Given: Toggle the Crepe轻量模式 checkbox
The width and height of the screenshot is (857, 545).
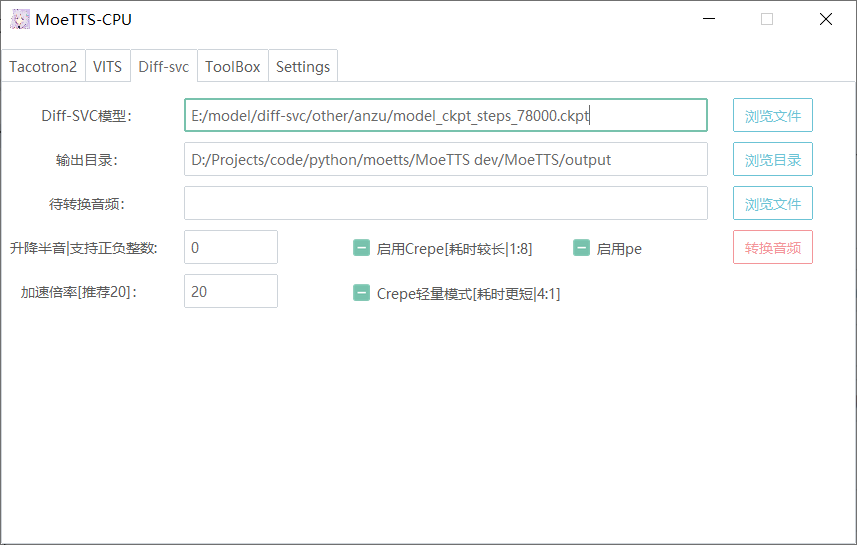Looking at the screenshot, I should pyautogui.click(x=361, y=293).
